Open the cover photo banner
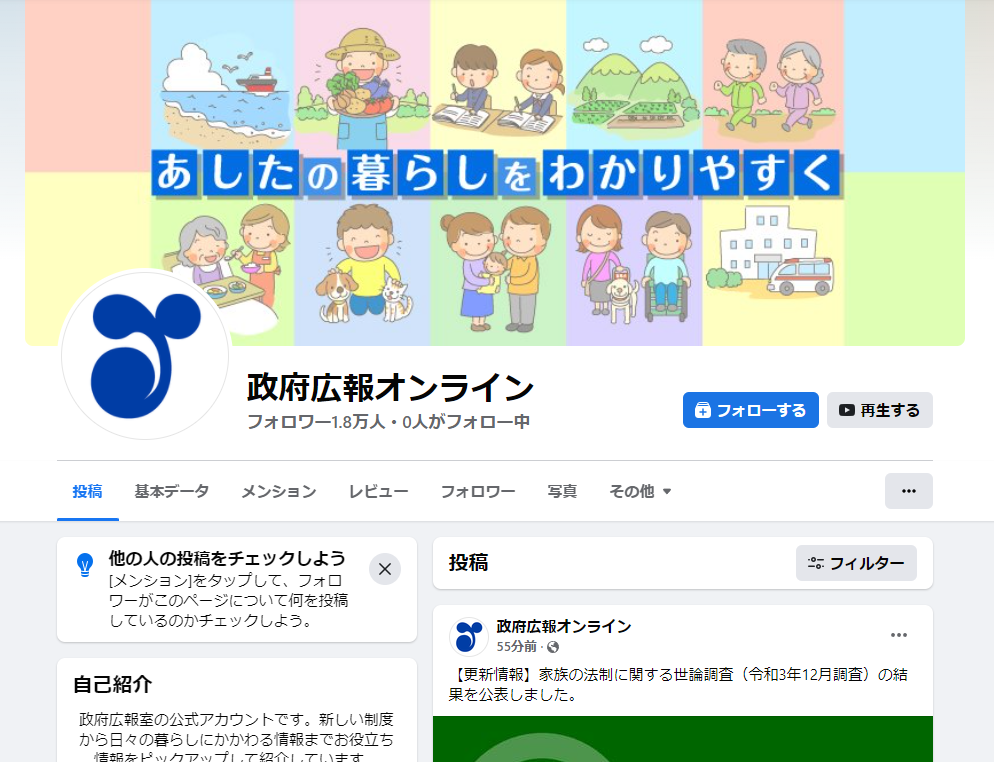Viewport: 994px width, 762px height. [x=495, y=172]
